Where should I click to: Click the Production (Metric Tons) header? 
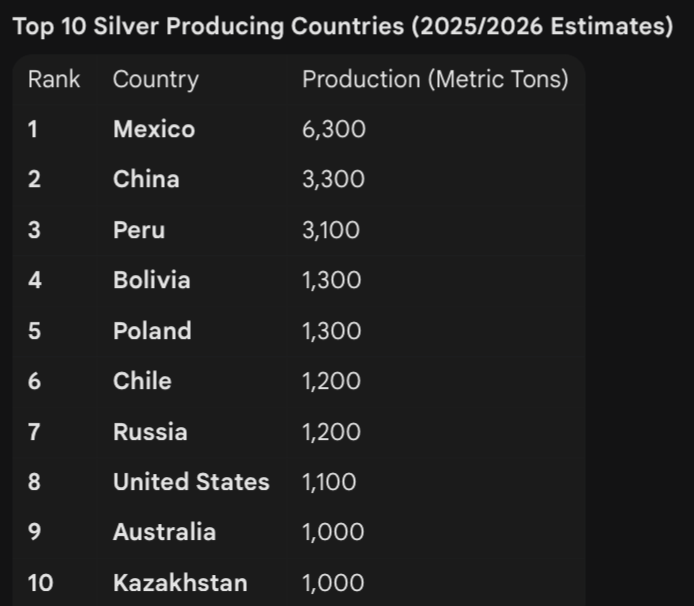(x=435, y=80)
